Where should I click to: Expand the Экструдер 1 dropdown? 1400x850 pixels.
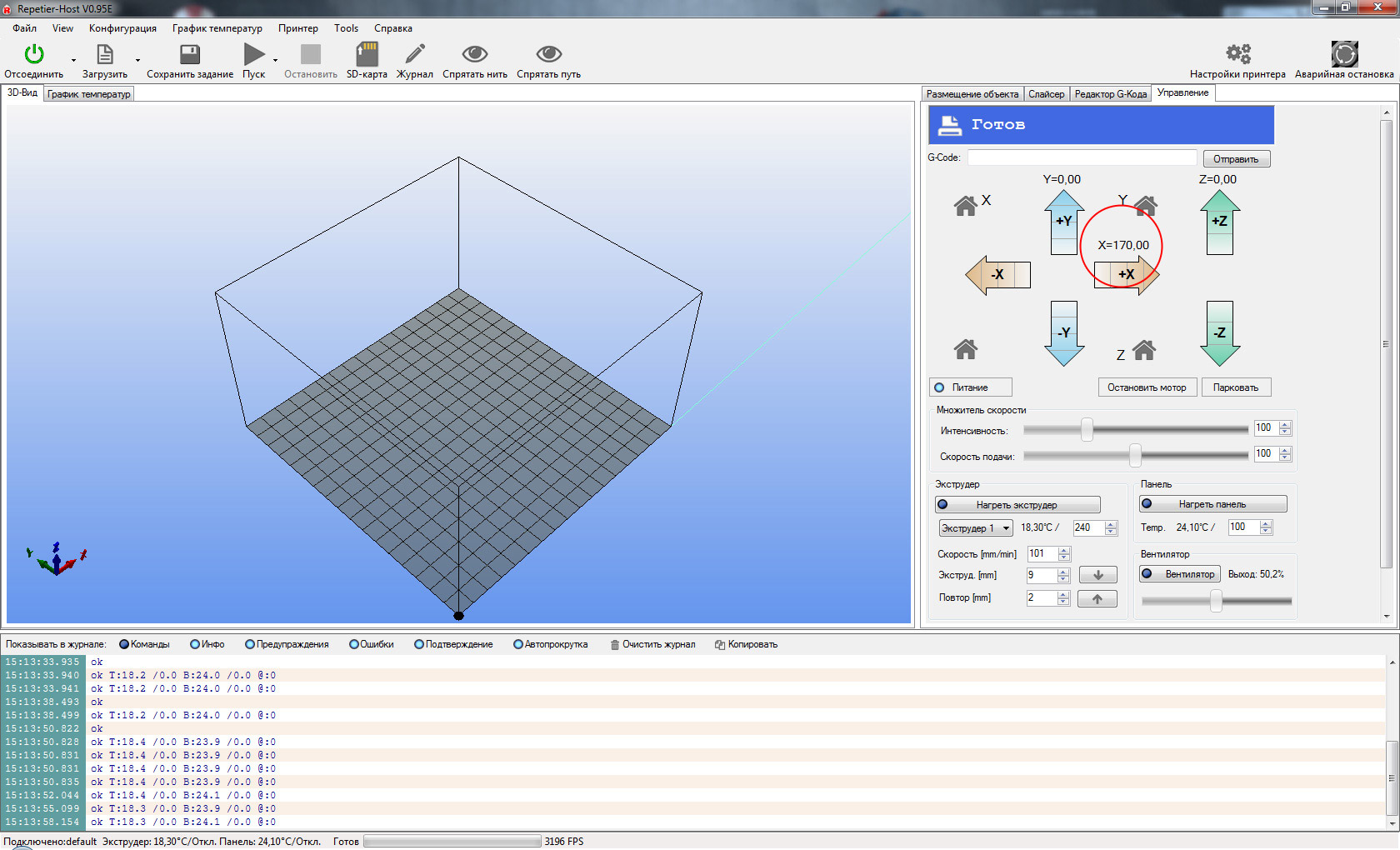(x=1006, y=528)
